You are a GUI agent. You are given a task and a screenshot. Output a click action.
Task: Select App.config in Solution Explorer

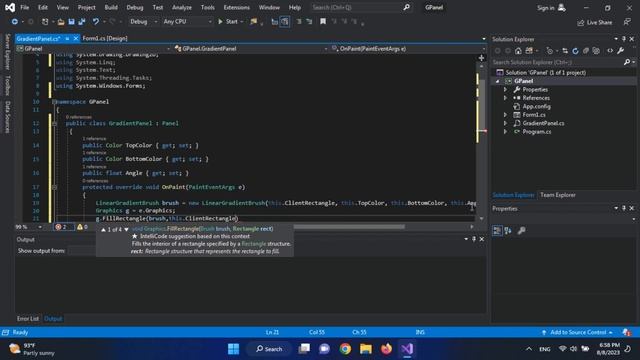(536, 107)
